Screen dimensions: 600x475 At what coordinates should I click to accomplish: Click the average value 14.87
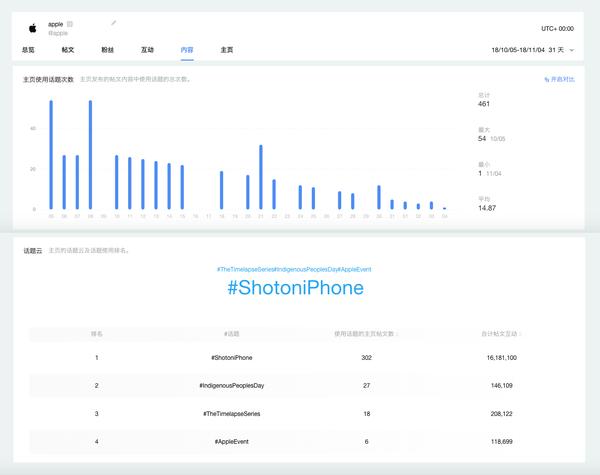click(487, 208)
